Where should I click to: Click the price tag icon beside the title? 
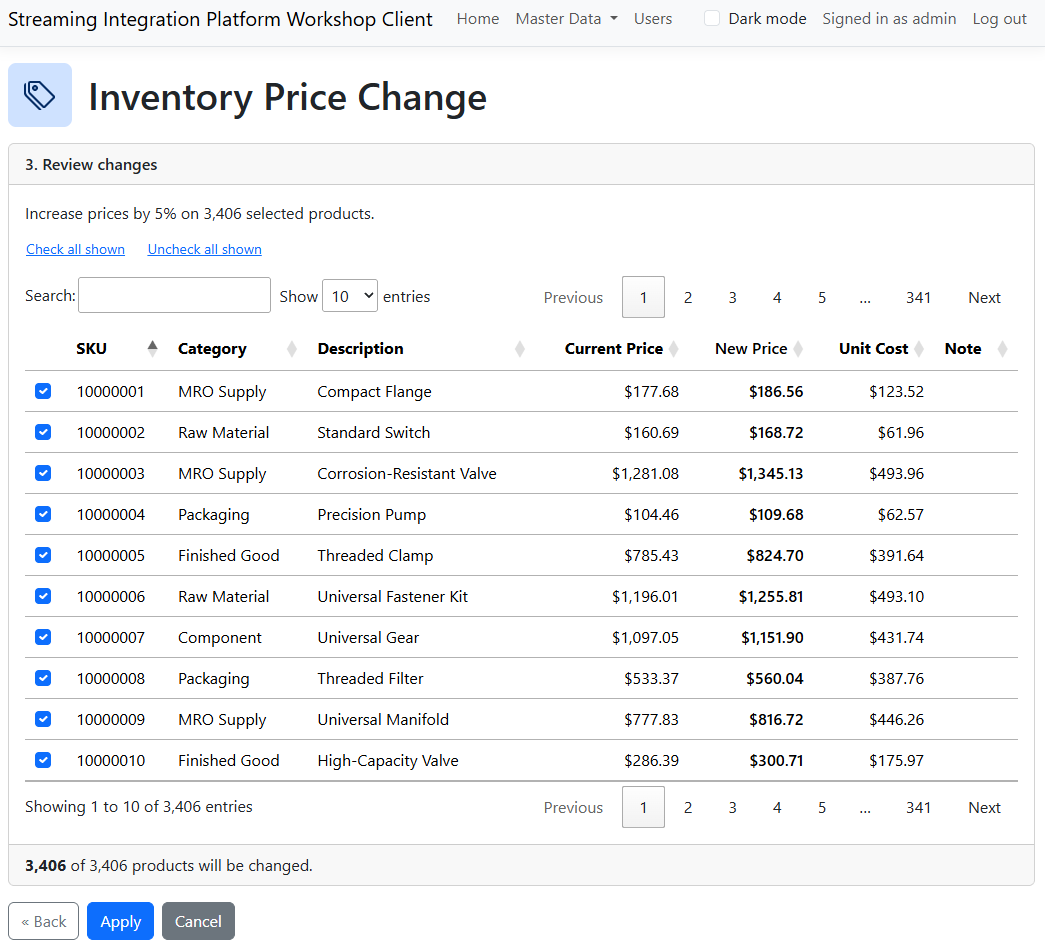[40, 95]
